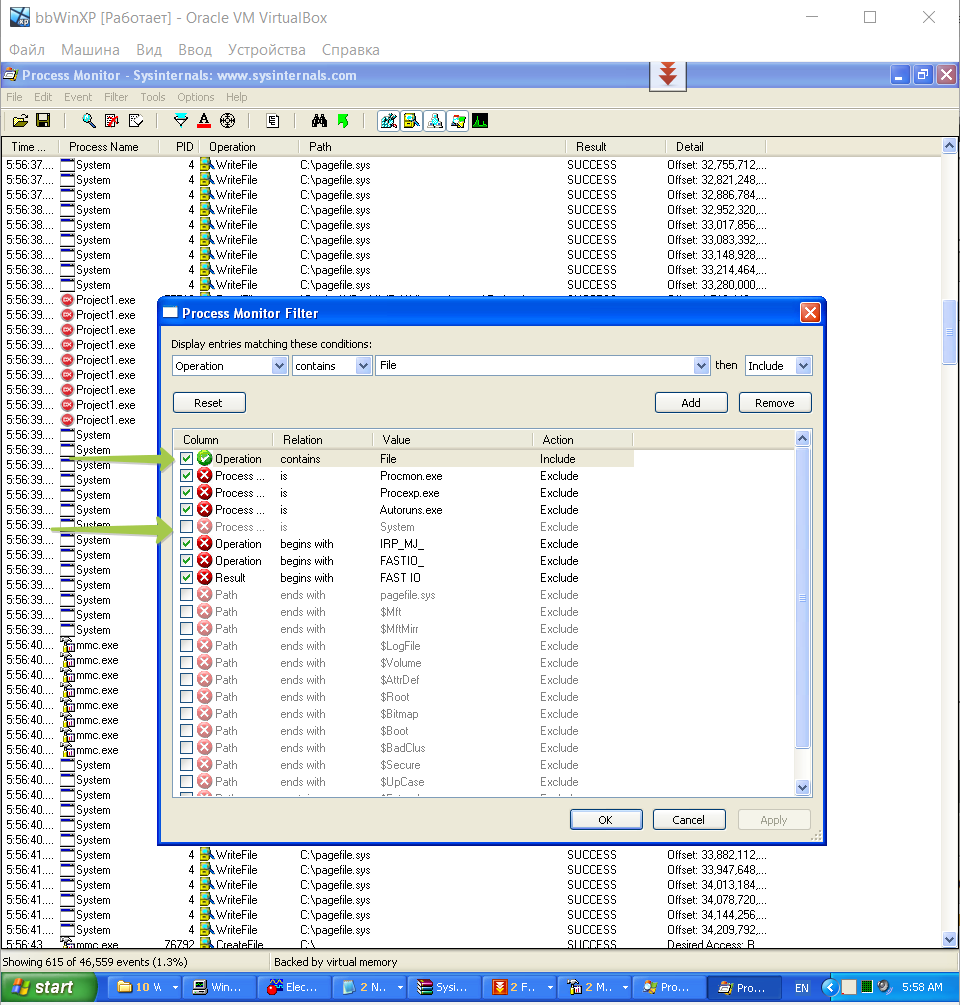Click the Save floppy disk toolbar icon
This screenshot has width=960, height=1005.
point(44,120)
